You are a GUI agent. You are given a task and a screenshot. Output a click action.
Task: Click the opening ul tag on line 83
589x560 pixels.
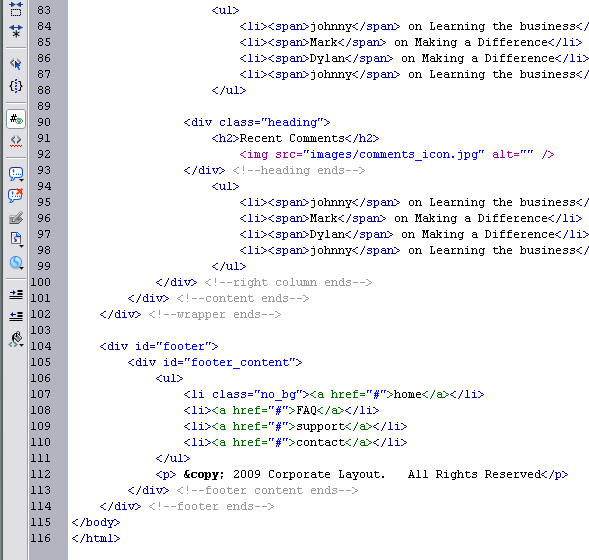[x=225, y=11]
